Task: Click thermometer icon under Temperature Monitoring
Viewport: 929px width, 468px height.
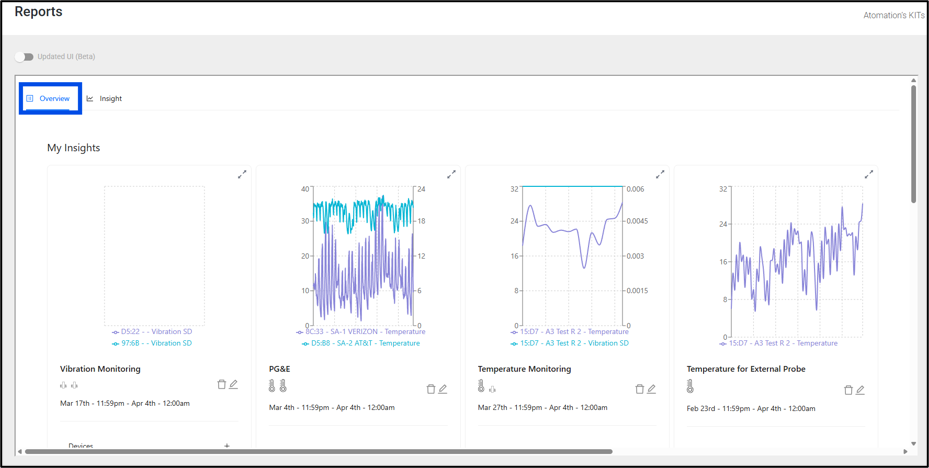Action: coord(481,386)
